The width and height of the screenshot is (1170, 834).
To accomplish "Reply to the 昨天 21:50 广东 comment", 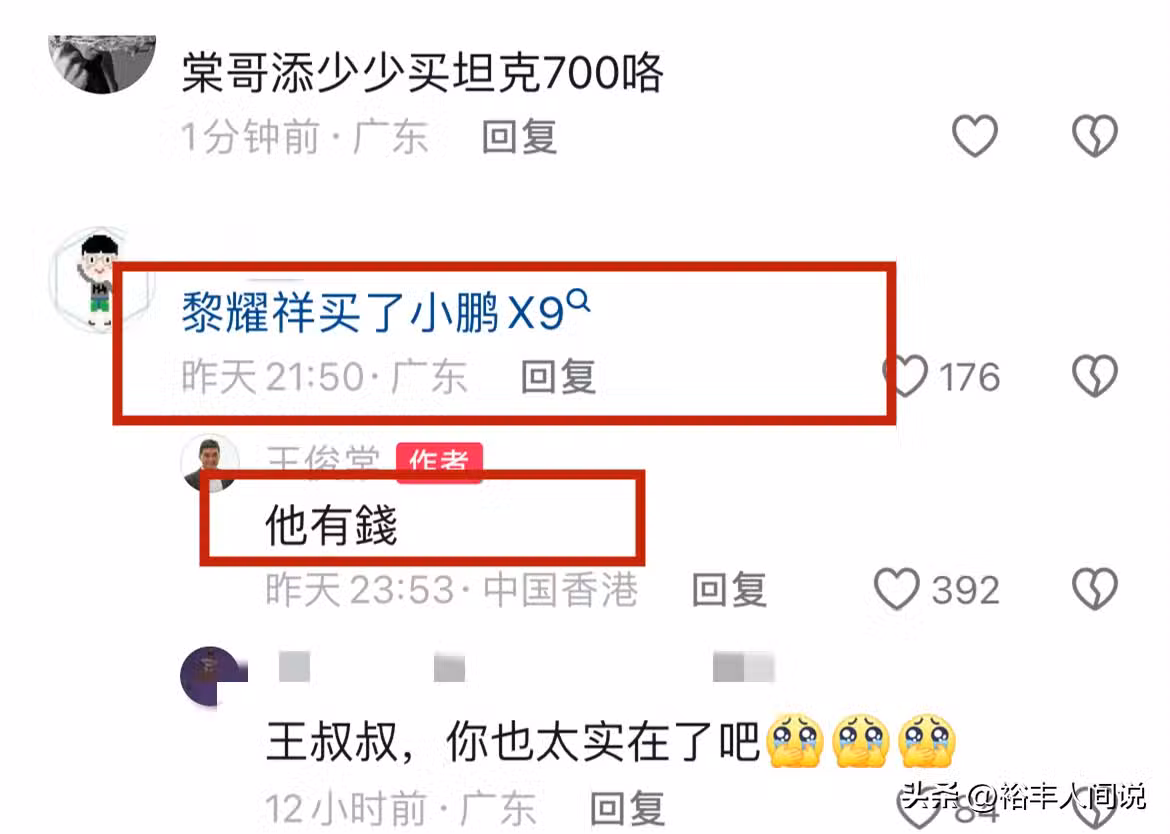I will pos(558,376).
